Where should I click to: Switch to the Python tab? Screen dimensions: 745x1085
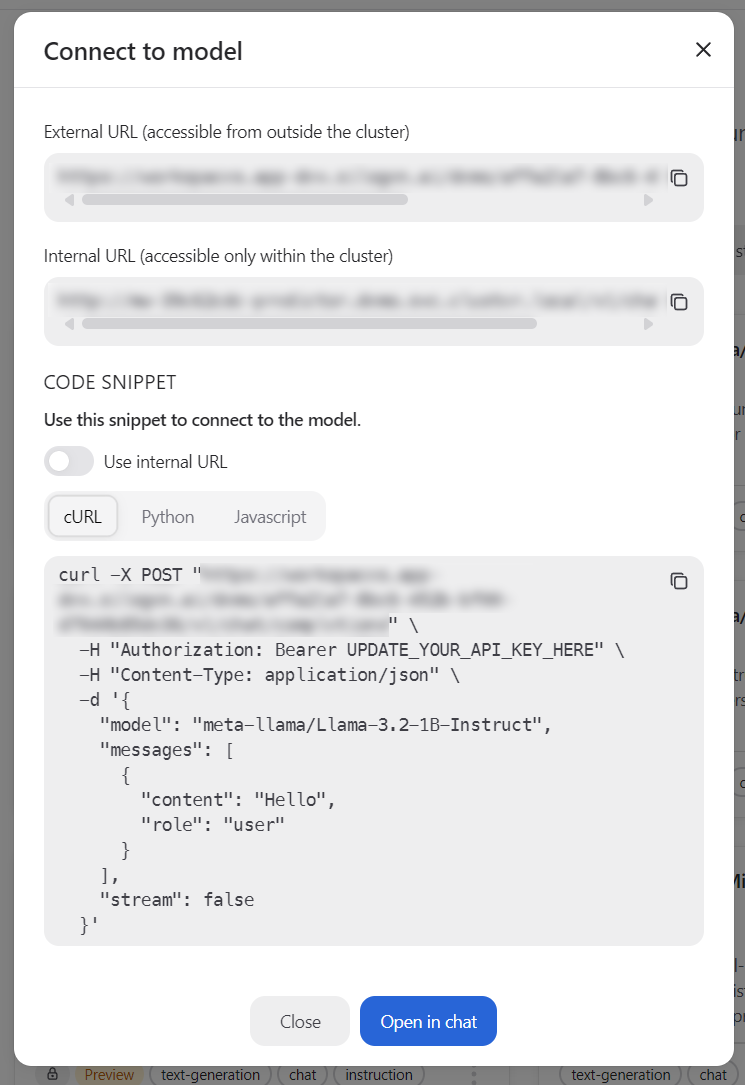coord(167,516)
